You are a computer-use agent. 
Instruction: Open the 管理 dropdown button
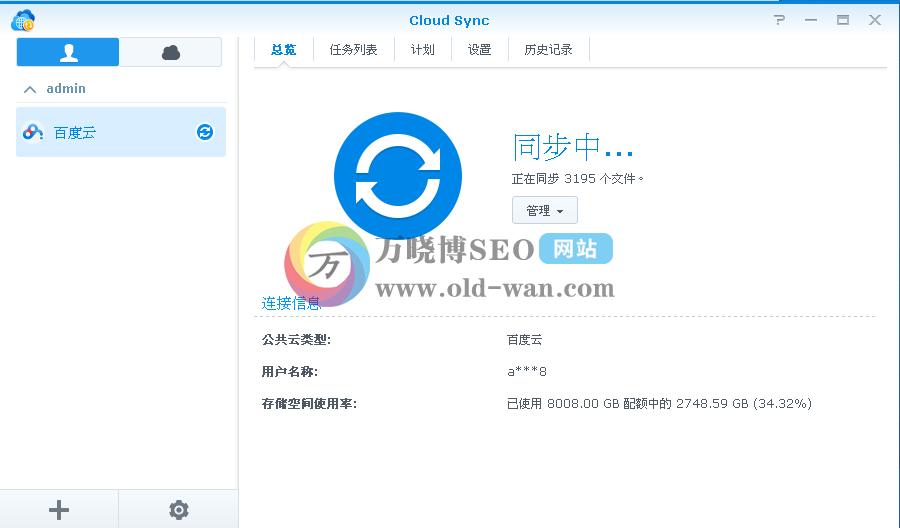tap(545, 210)
